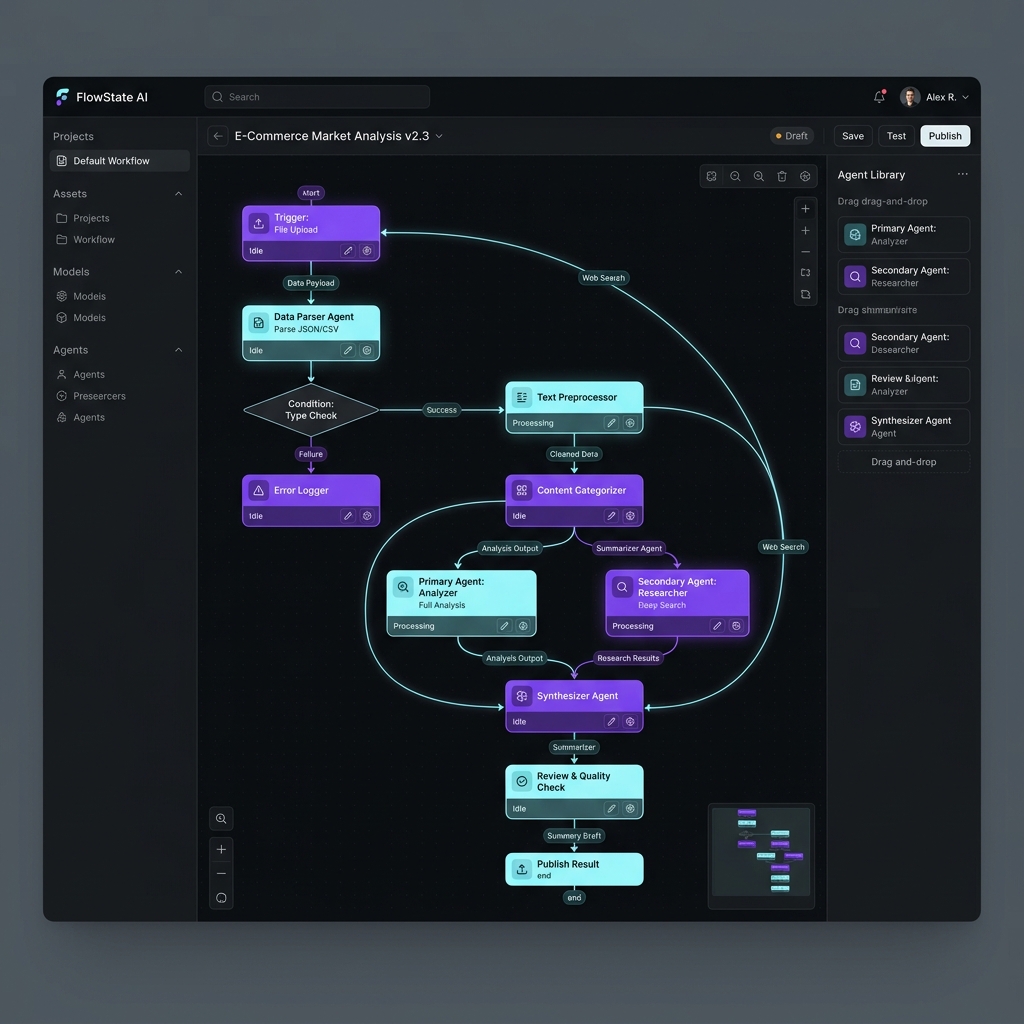Select Synthesizer Agent card in Agent Library
The width and height of the screenshot is (1024, 1024).
(x=904, y=426)
